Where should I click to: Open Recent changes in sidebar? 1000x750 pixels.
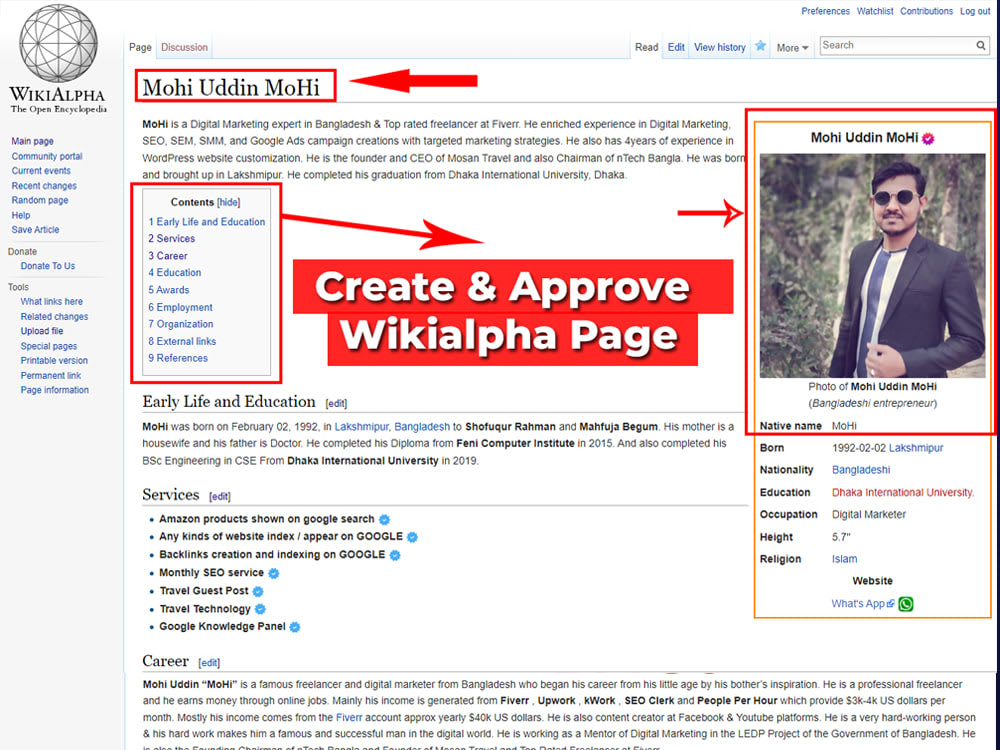click(44, 186)
